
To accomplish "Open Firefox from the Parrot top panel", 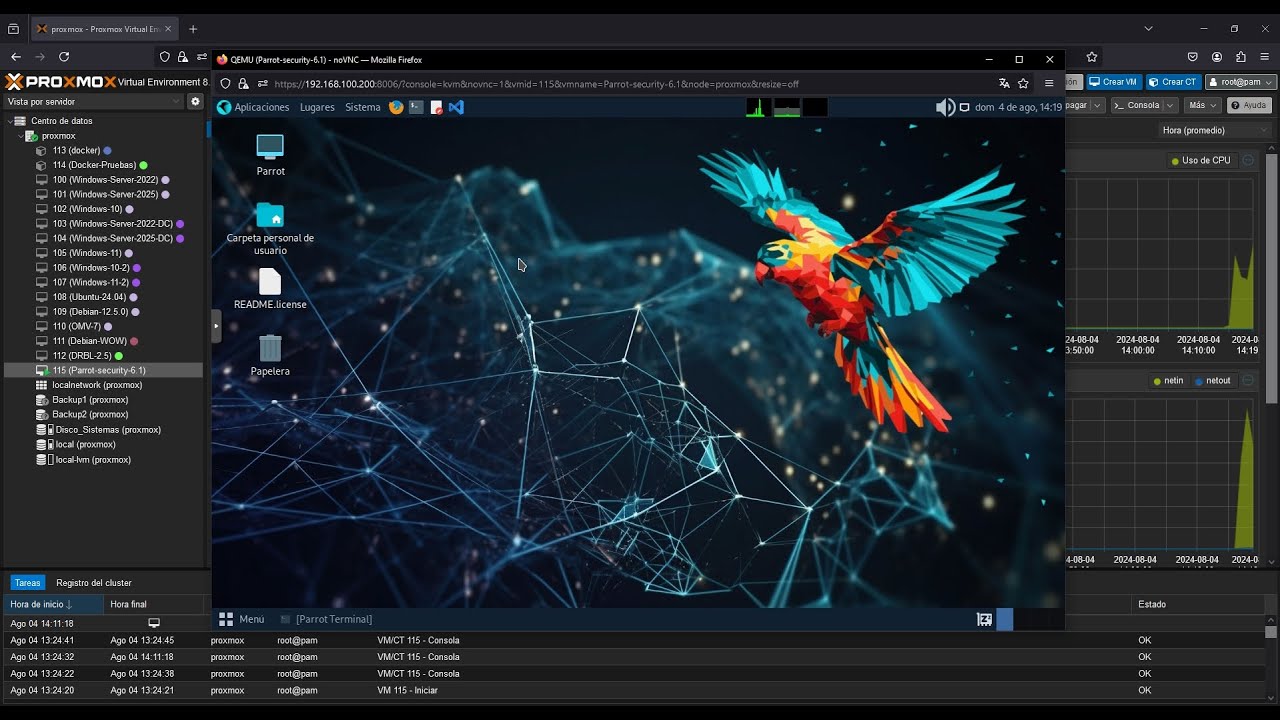I will [396, 107].
